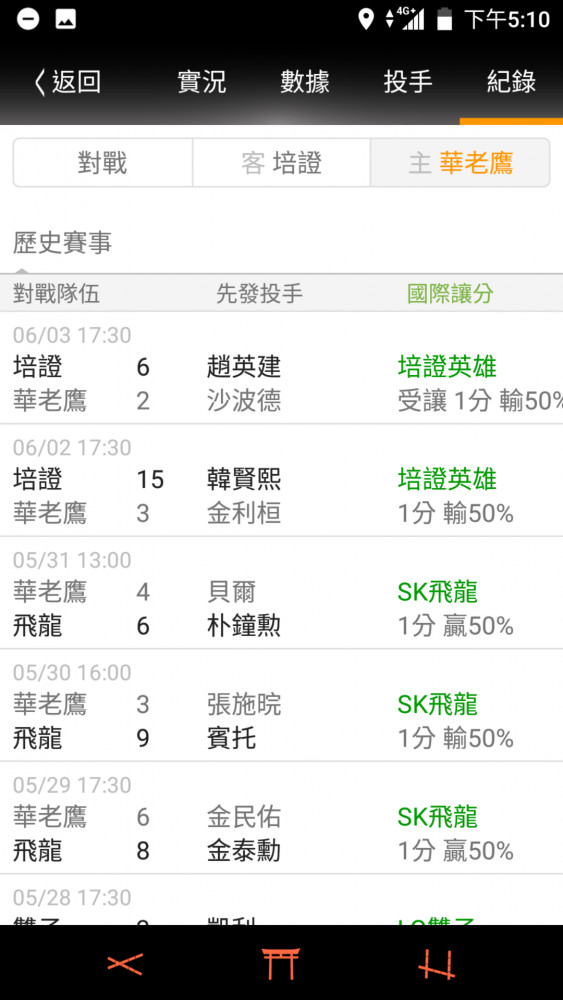Select the 對戰 segment
563x1000 pixels.
103,163
